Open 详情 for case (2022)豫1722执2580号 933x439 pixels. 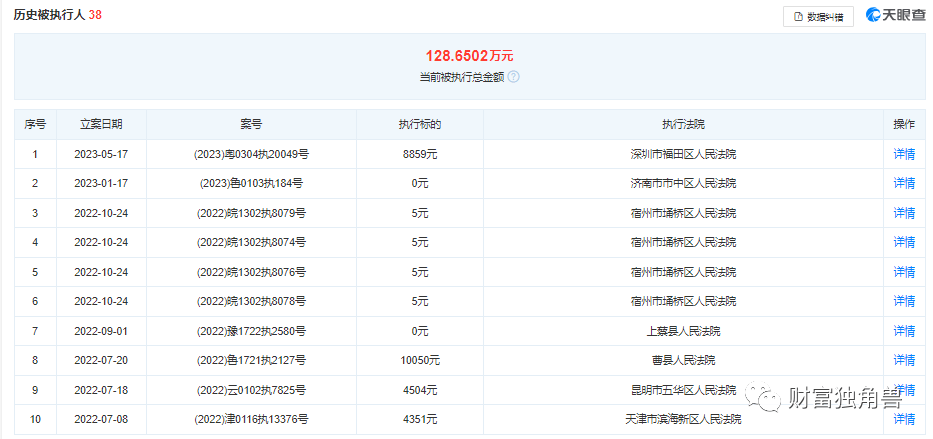904,331
